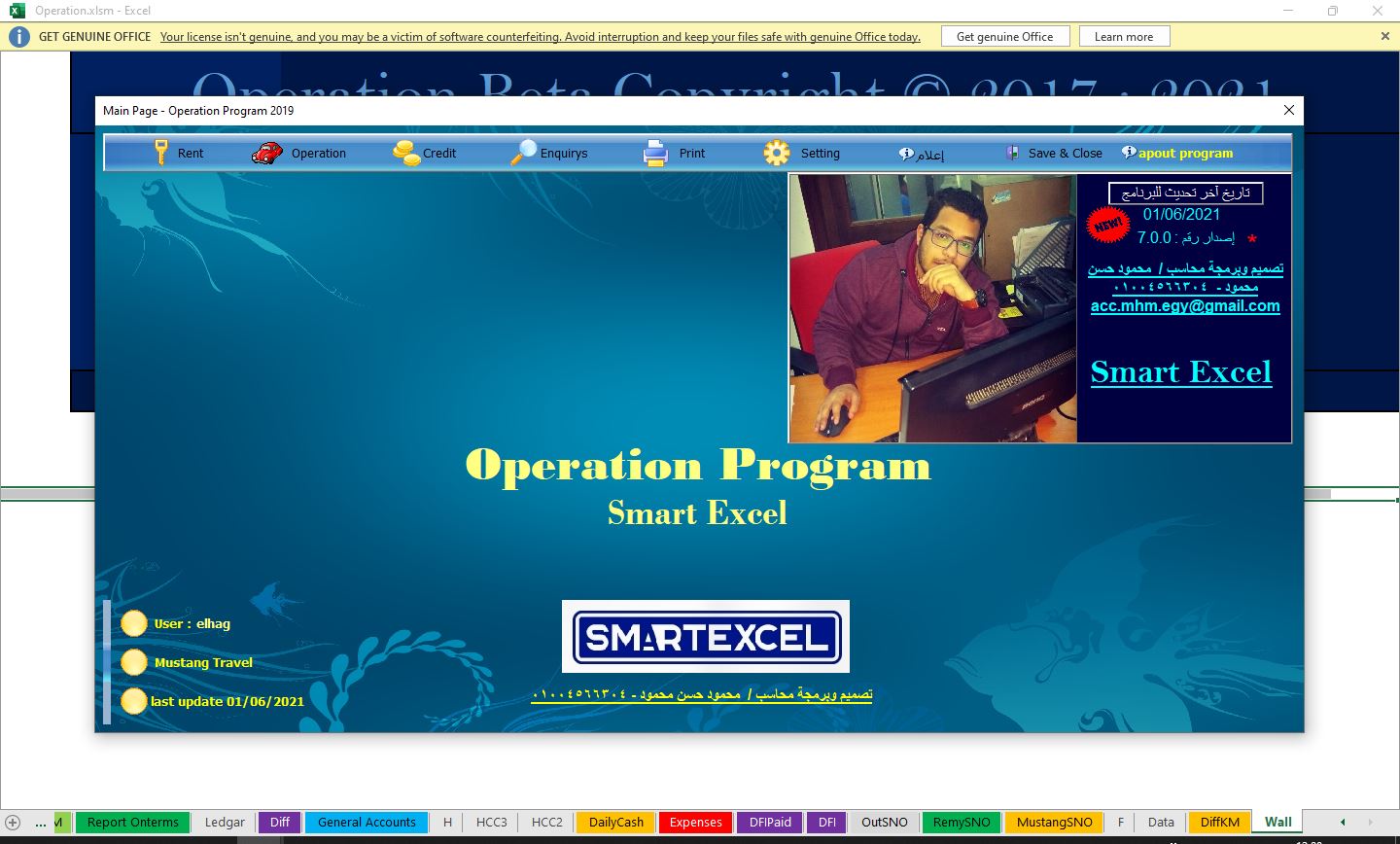Click the gold coins Credit icon

click(x=405, y=153)
